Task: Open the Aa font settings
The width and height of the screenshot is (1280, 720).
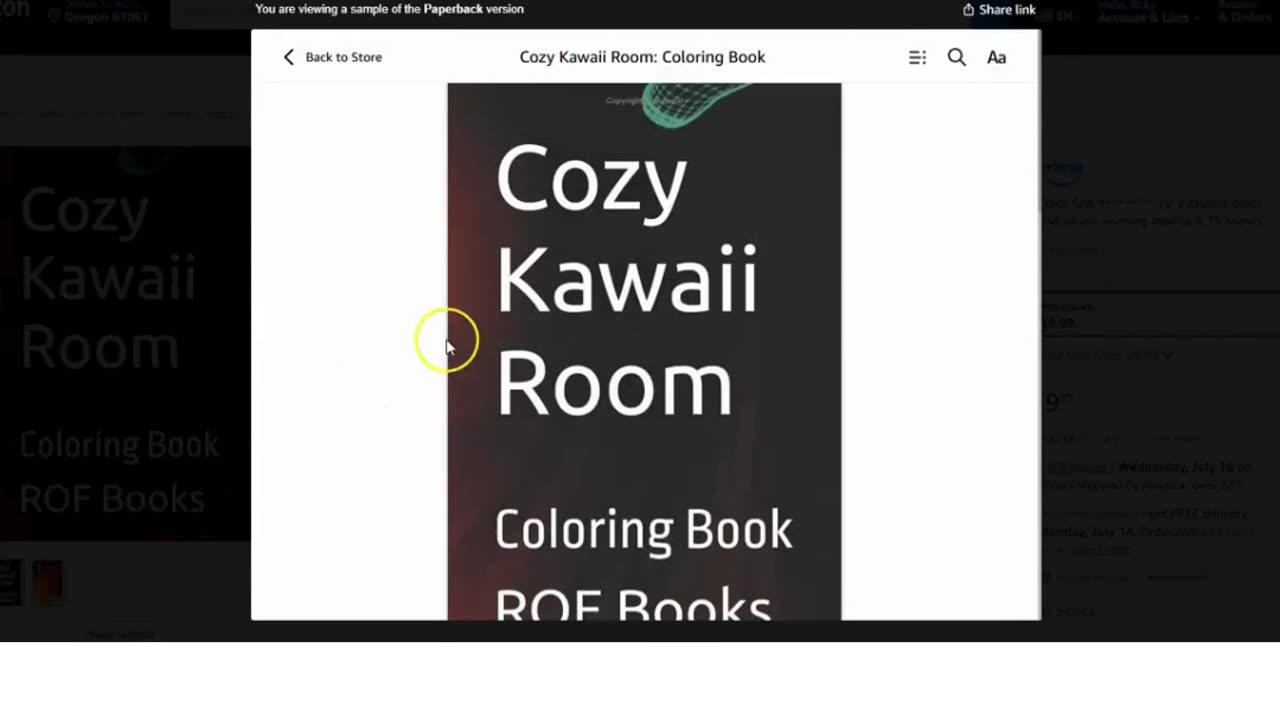Action: [996, 57]
